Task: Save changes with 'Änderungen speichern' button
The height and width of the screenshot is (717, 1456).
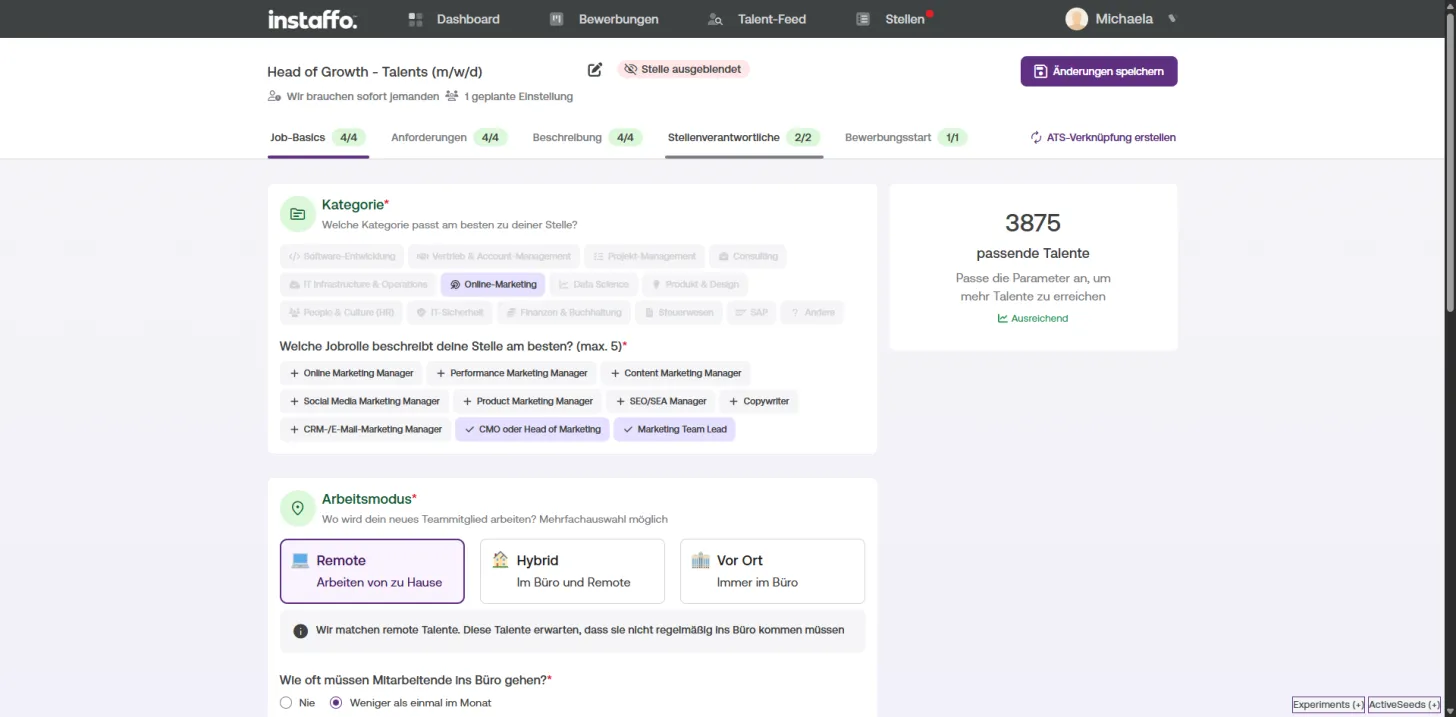Action: [x=1099, y=71]
